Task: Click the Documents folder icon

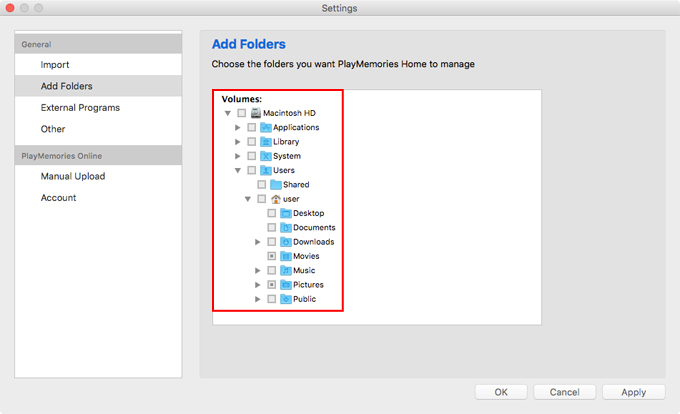Action: (x=286, y=228)
